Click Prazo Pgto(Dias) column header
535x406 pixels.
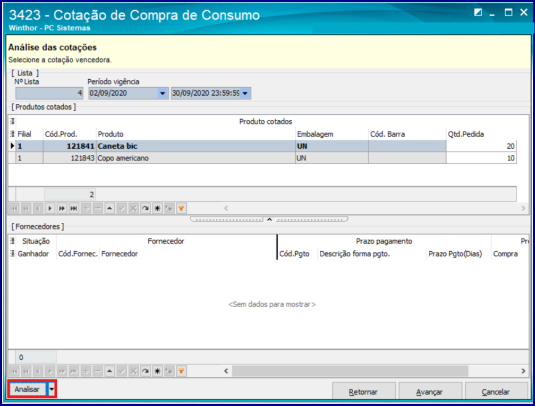pos(459,254)
